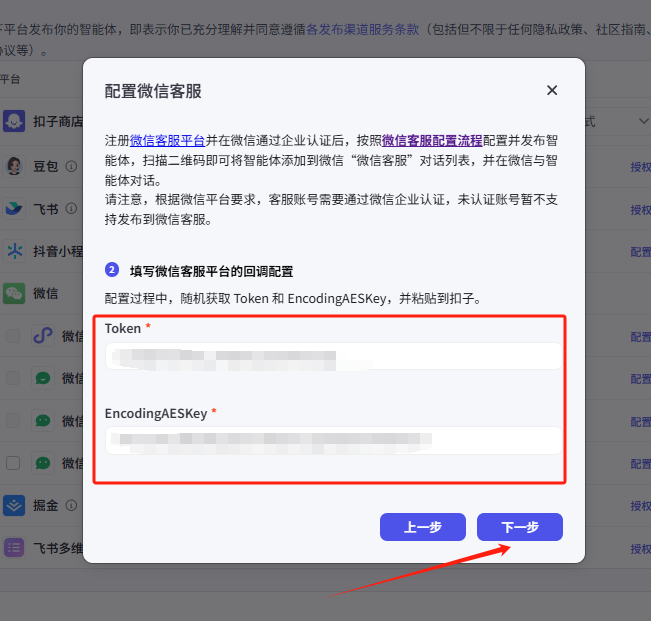The image size is (651, 621).
Task: Click the 豆包 avatar icon
Action: pos(14,166)
